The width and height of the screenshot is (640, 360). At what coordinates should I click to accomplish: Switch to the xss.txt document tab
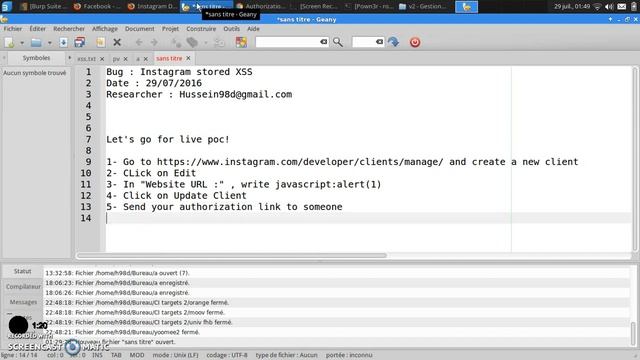click(87, 59)
